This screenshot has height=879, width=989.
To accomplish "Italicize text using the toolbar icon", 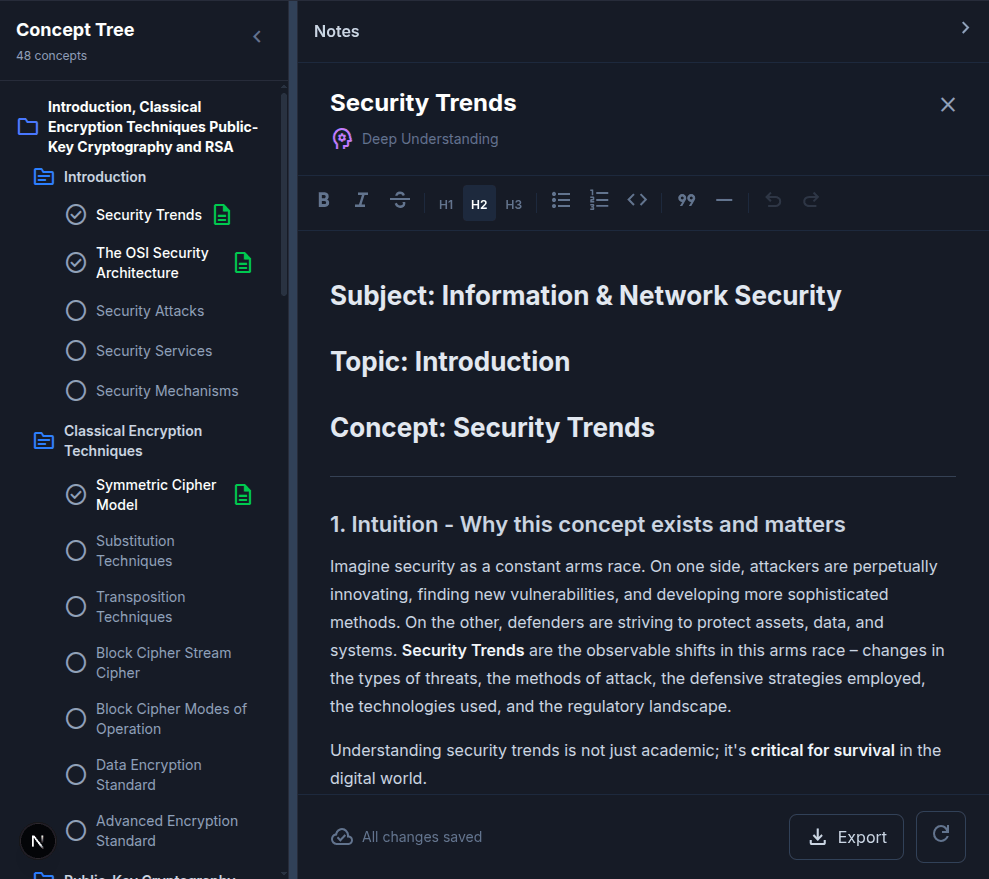I will click(361, 200).
